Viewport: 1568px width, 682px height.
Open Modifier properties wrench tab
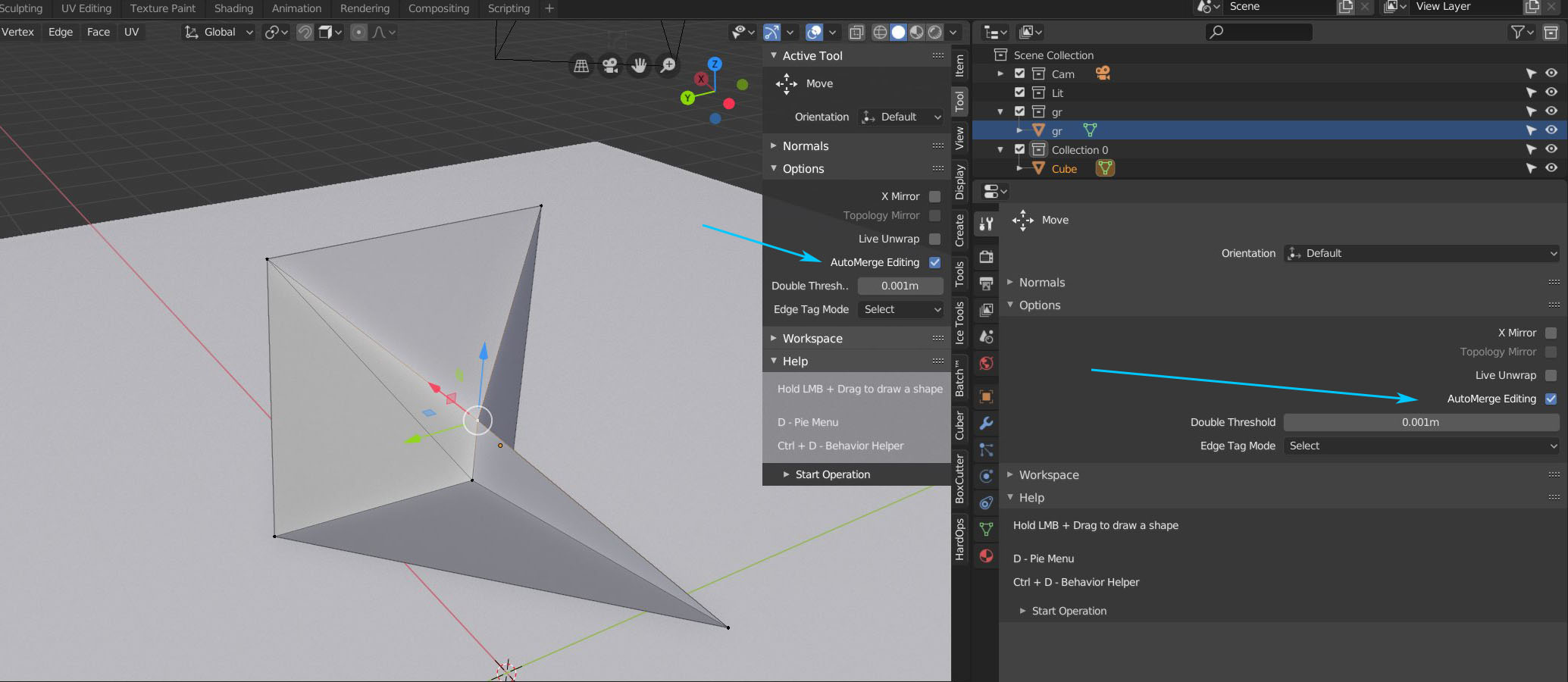click(986, 423)
